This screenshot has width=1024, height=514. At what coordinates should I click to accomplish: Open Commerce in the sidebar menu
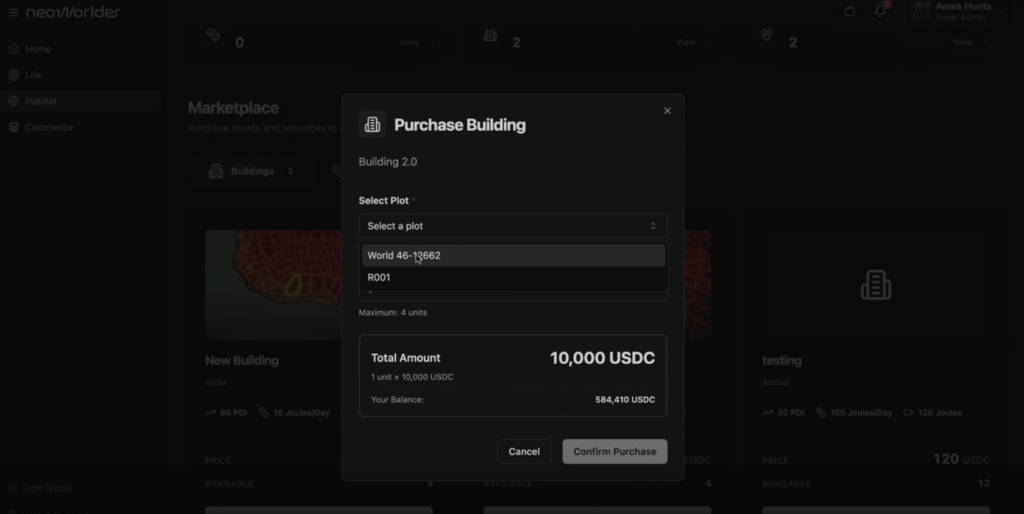point(48,127)
